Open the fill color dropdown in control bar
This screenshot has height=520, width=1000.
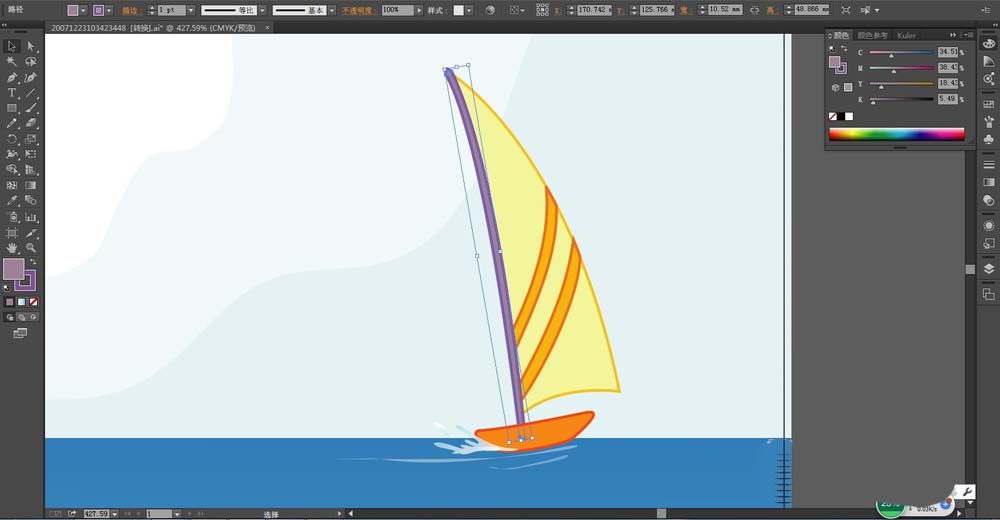click(83, 10)
